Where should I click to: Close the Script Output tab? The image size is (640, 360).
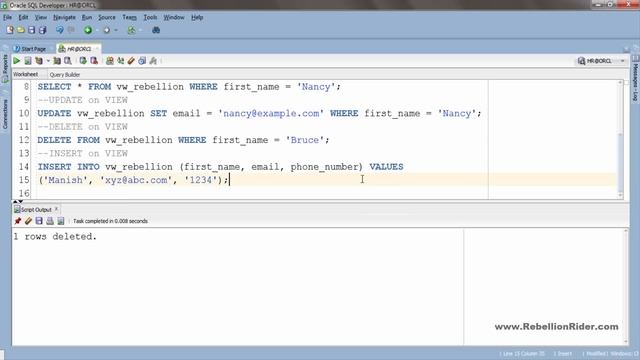56,209
